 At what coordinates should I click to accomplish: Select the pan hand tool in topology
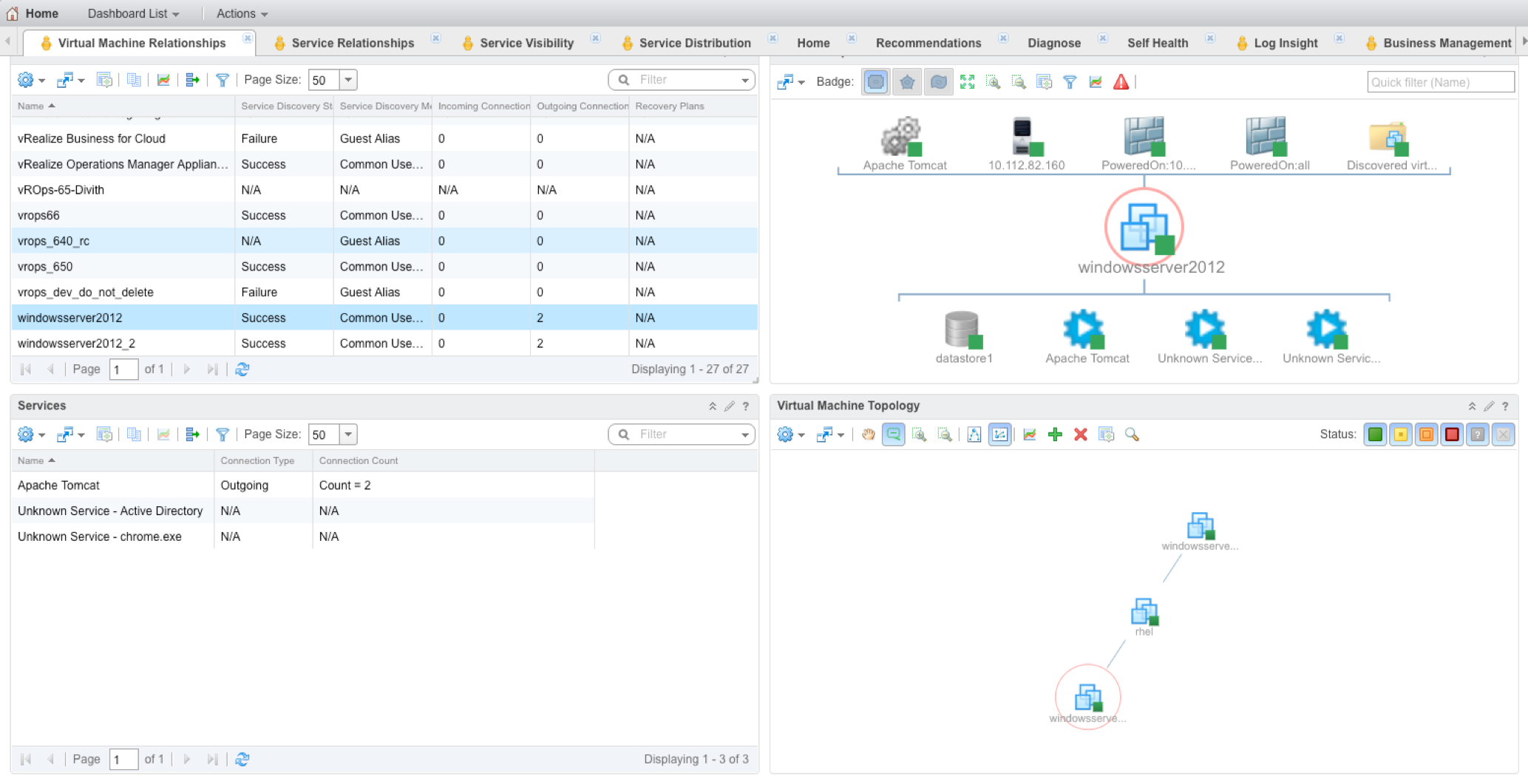pos(868,434)
